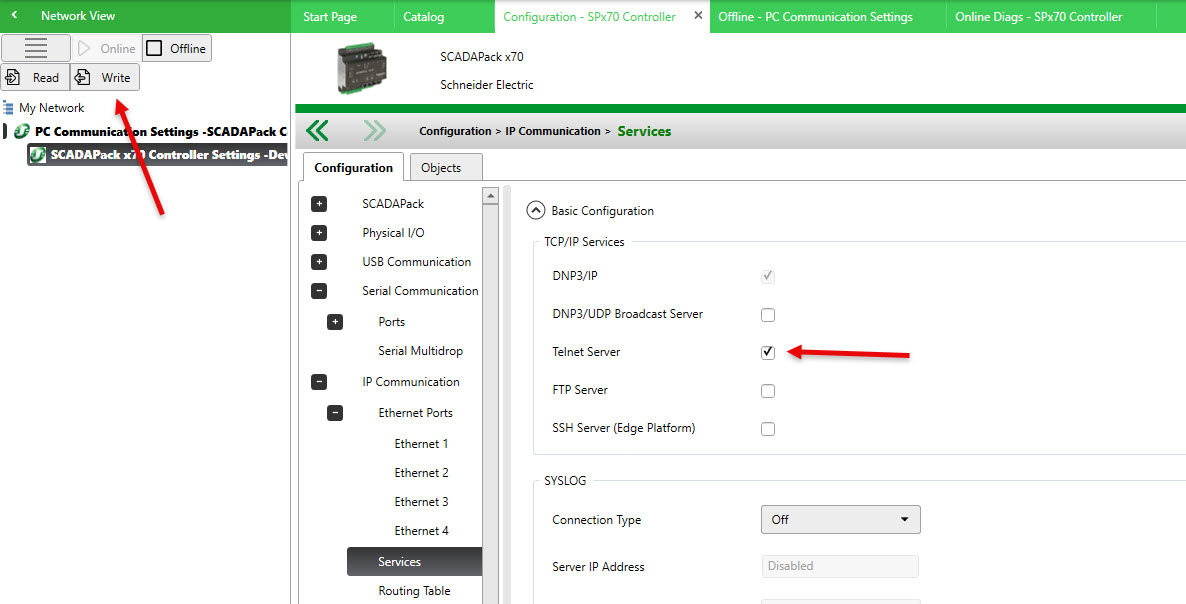Click tree scrollbar up arrow
This screenshot has height=604, width=1186.
tap(491, 197)
